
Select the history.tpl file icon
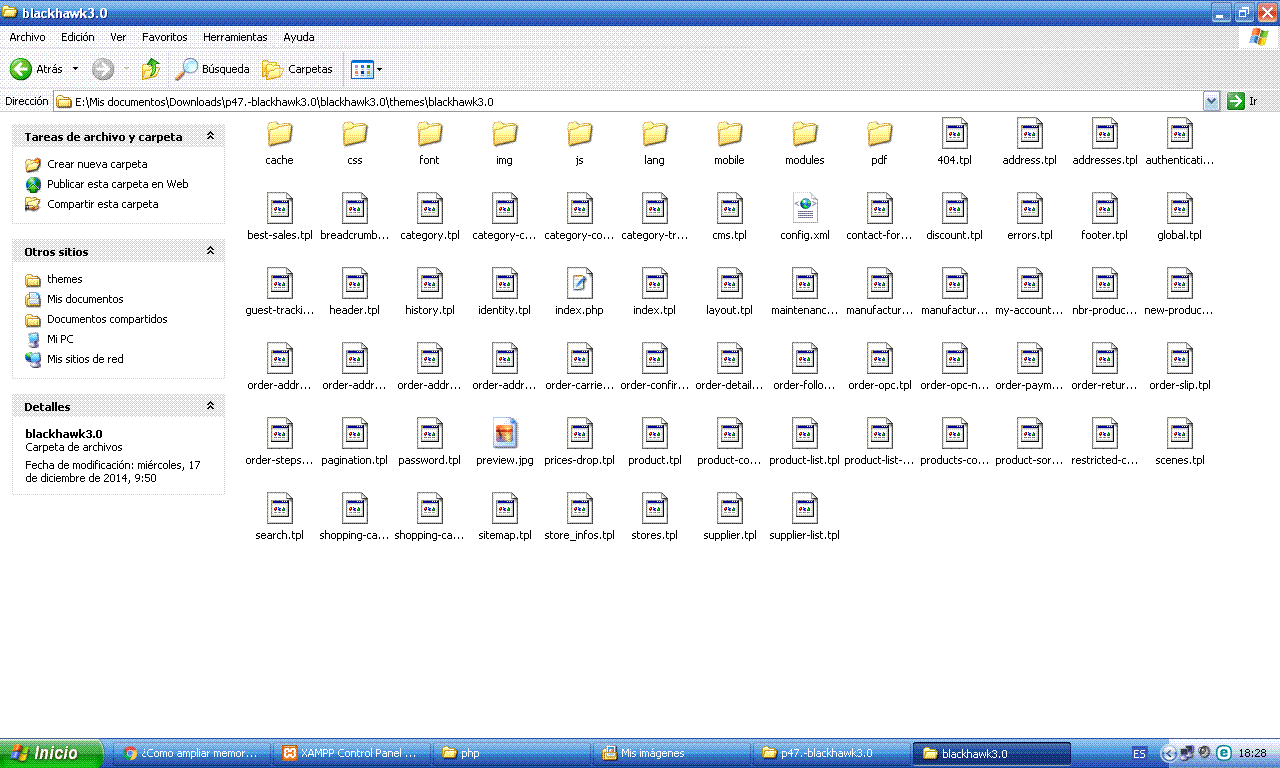430,283
